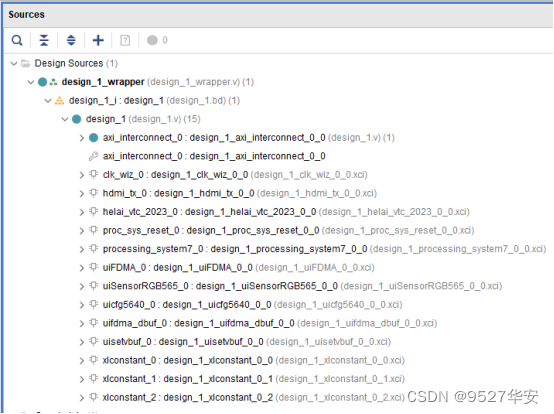Viewport: 554px width, 414px height.
Task: Click the block design icon beside design_1_i
Action: (x=59, y=101)
